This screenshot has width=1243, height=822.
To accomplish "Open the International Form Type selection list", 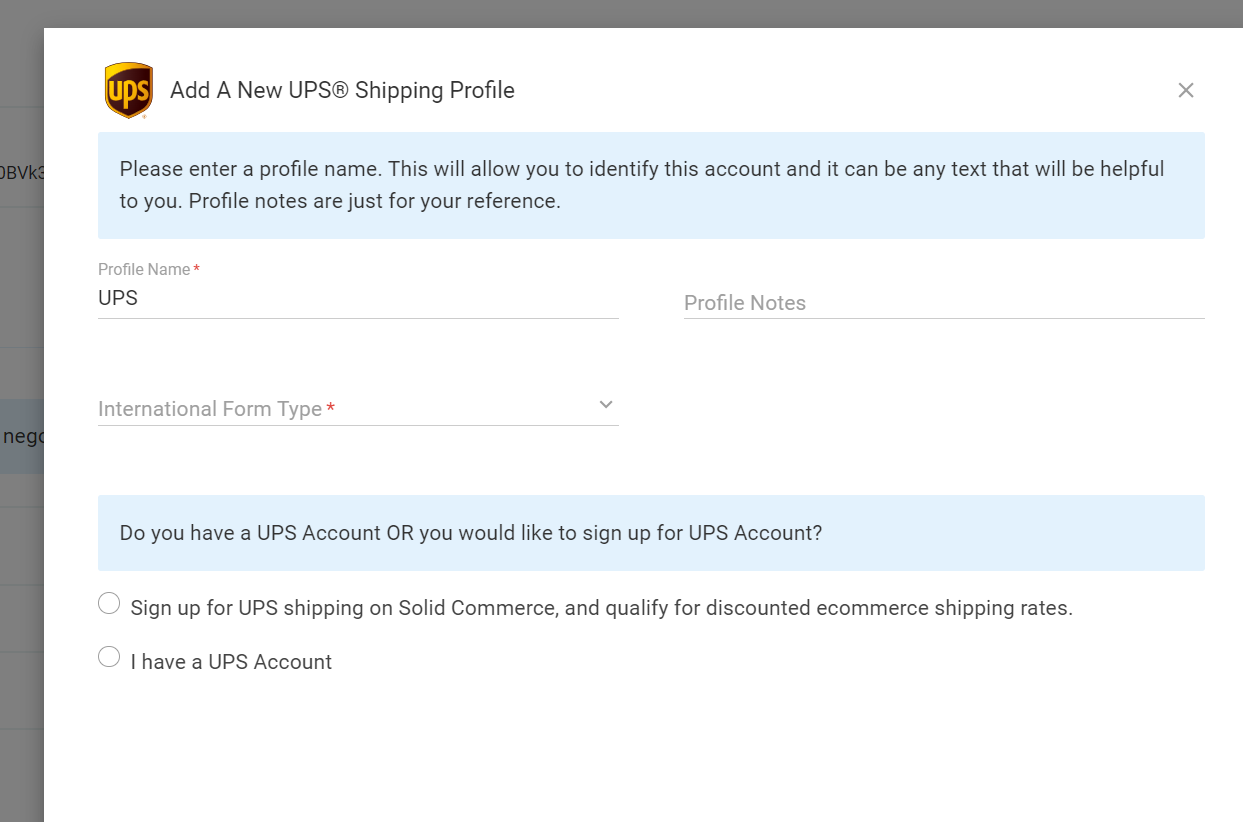I will pyautogui.click(x=350, y=408).
